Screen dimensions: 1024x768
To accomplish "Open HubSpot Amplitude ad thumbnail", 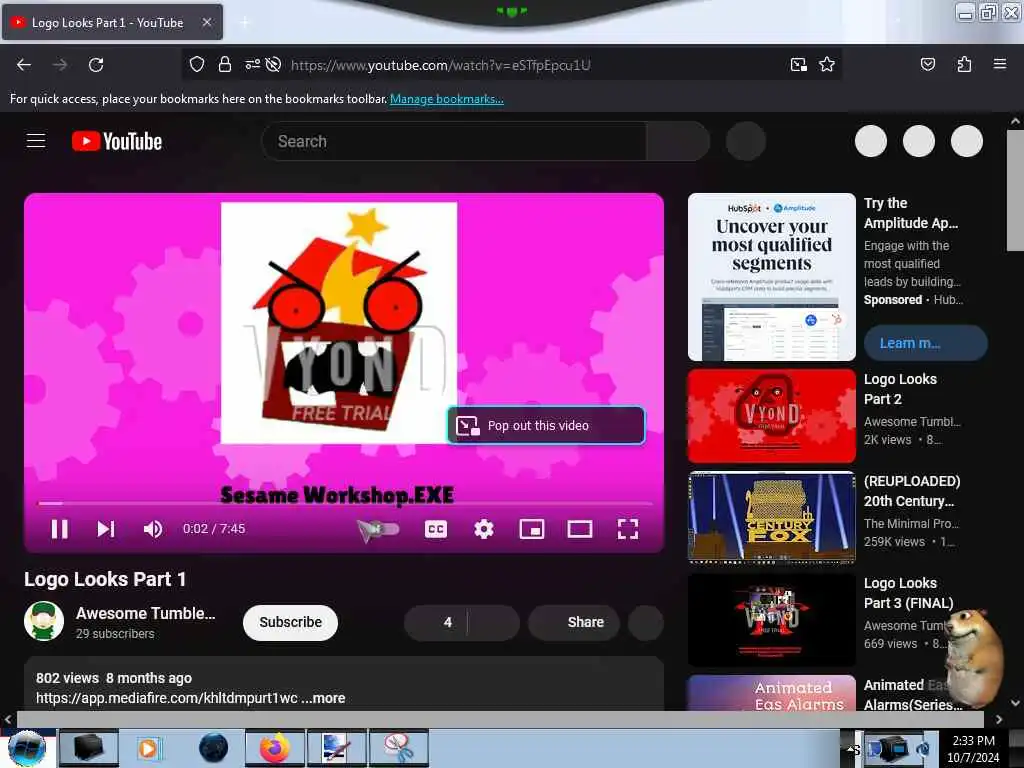I will point(772,277).
